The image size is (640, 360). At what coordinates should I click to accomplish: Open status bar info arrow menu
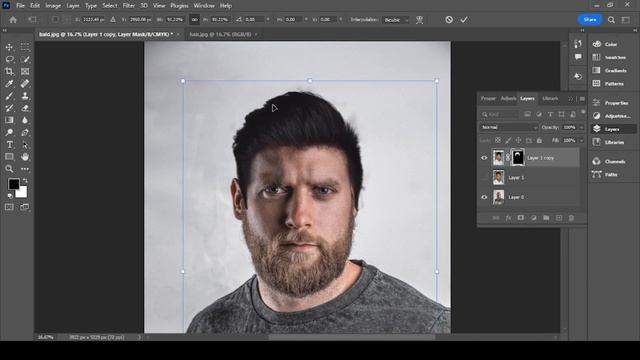(x=139, y=338)
